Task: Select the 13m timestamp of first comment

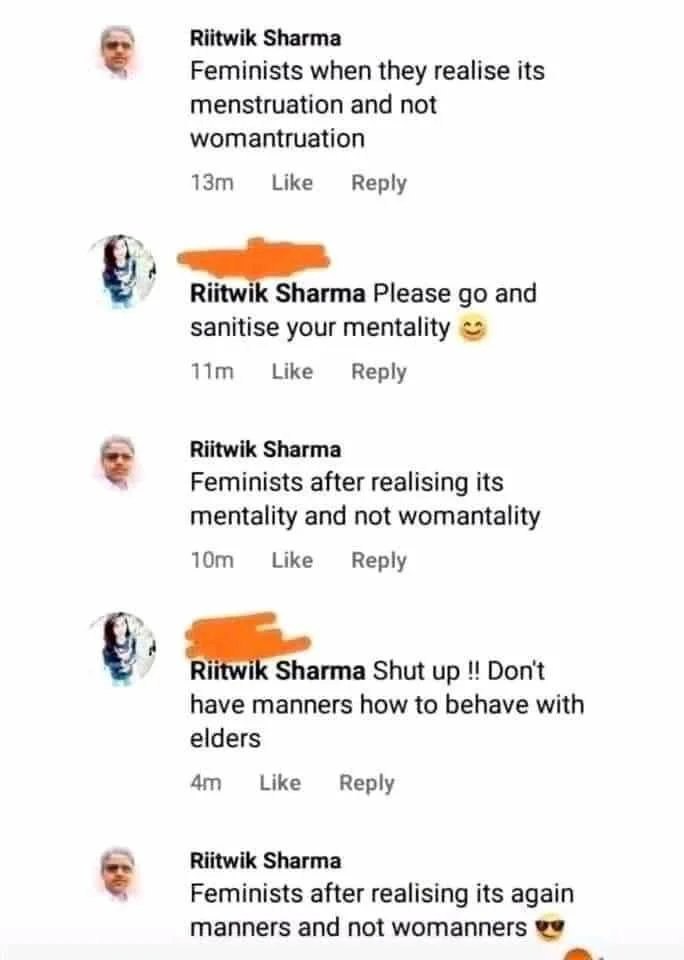Action: click(x=212, y=182)
